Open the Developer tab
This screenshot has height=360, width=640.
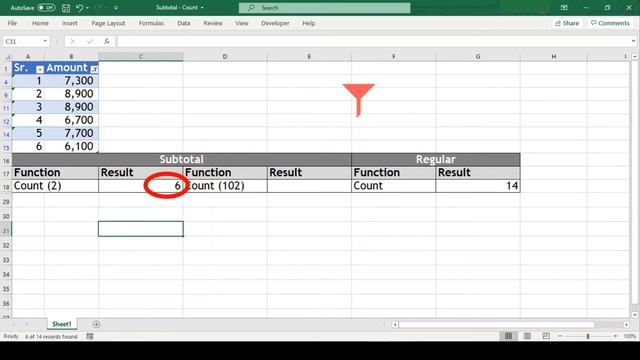[x=275, y=23]
